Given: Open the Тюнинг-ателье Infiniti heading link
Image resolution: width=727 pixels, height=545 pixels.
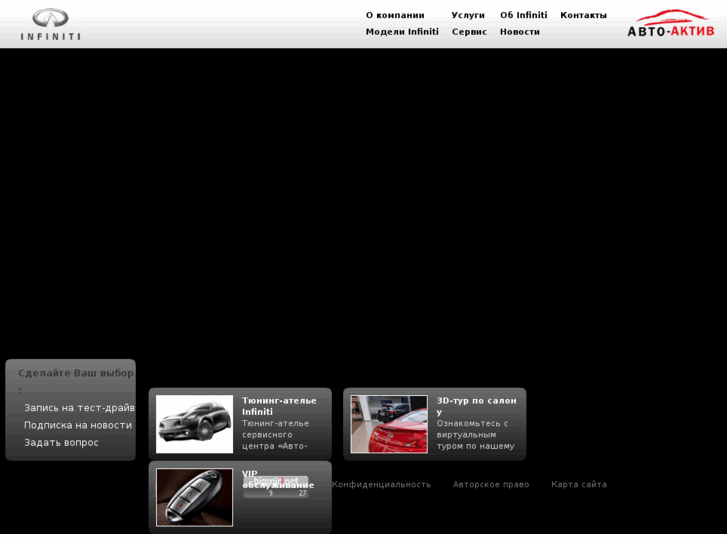Looking at the screenshot, I should [x=279, y=406].
